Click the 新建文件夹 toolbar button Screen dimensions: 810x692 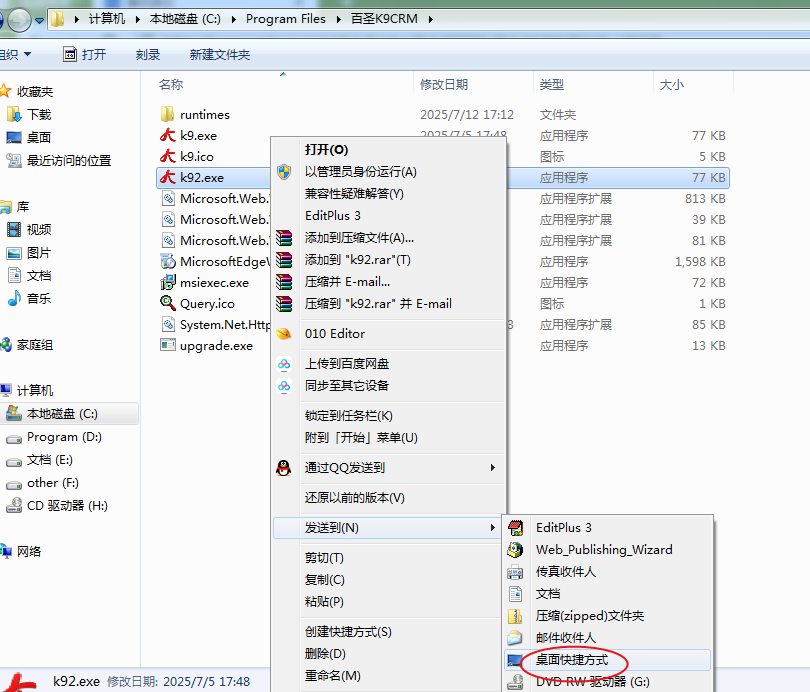(219, 54)
